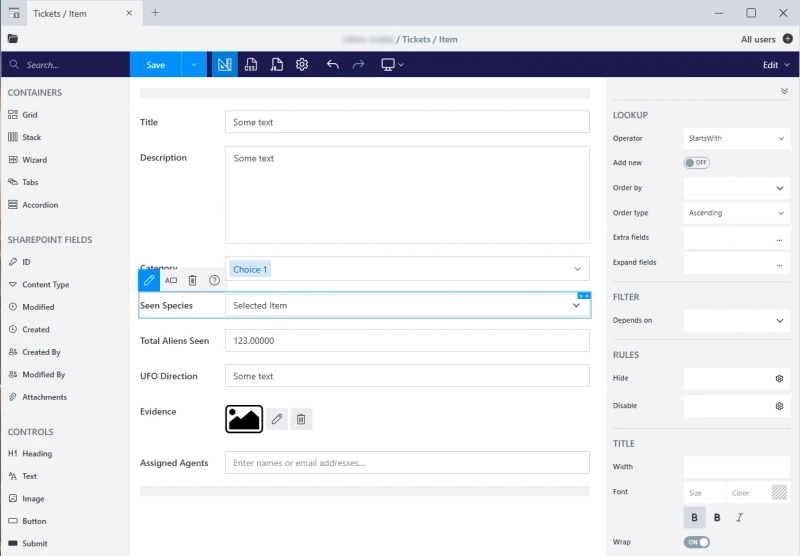This screenshot has height=556, width=800.
Task: Select the ID SharePoint field
Action: pyautogui.click(x=19, y=262)
